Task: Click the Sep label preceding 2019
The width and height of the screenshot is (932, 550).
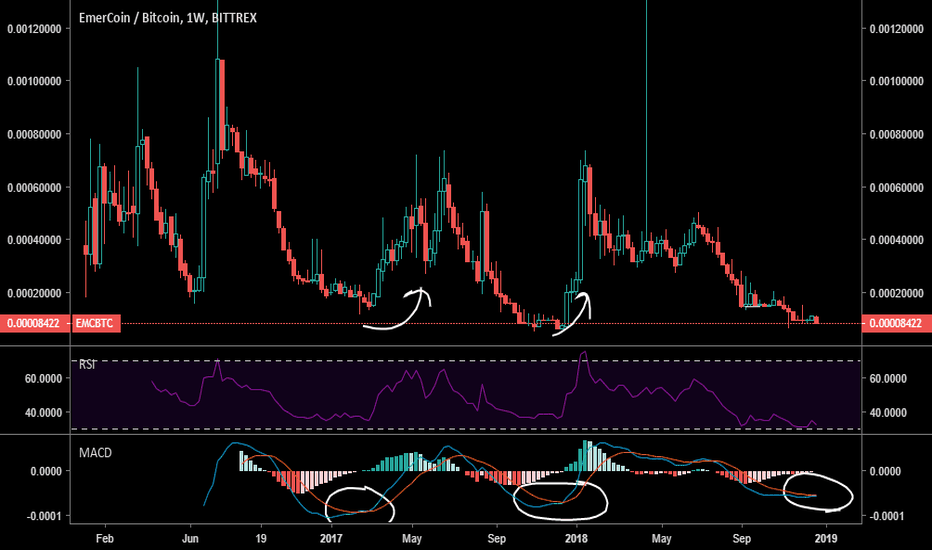Action: [741, 539]
